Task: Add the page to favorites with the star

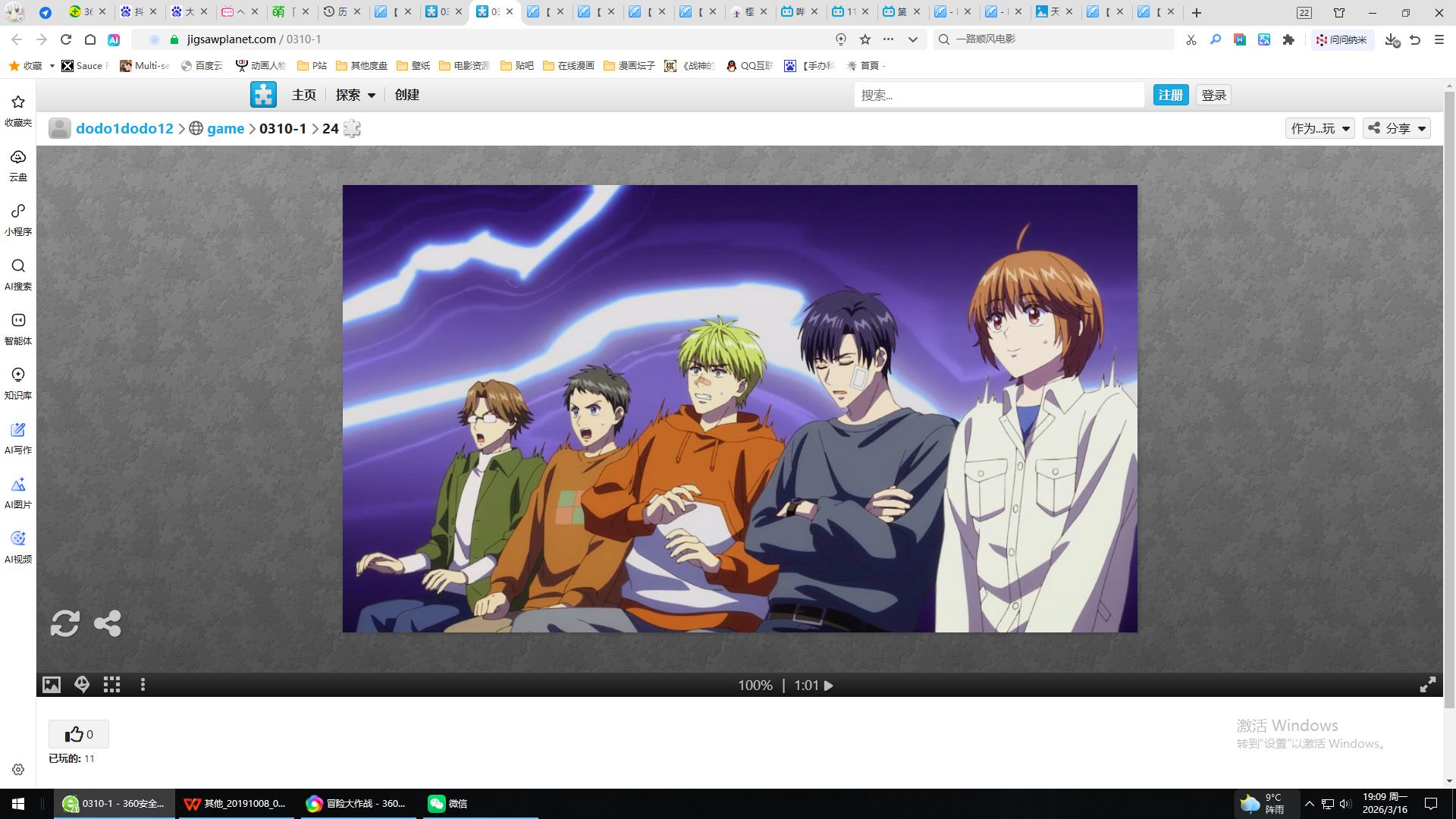Action: (x=865, y=39)
